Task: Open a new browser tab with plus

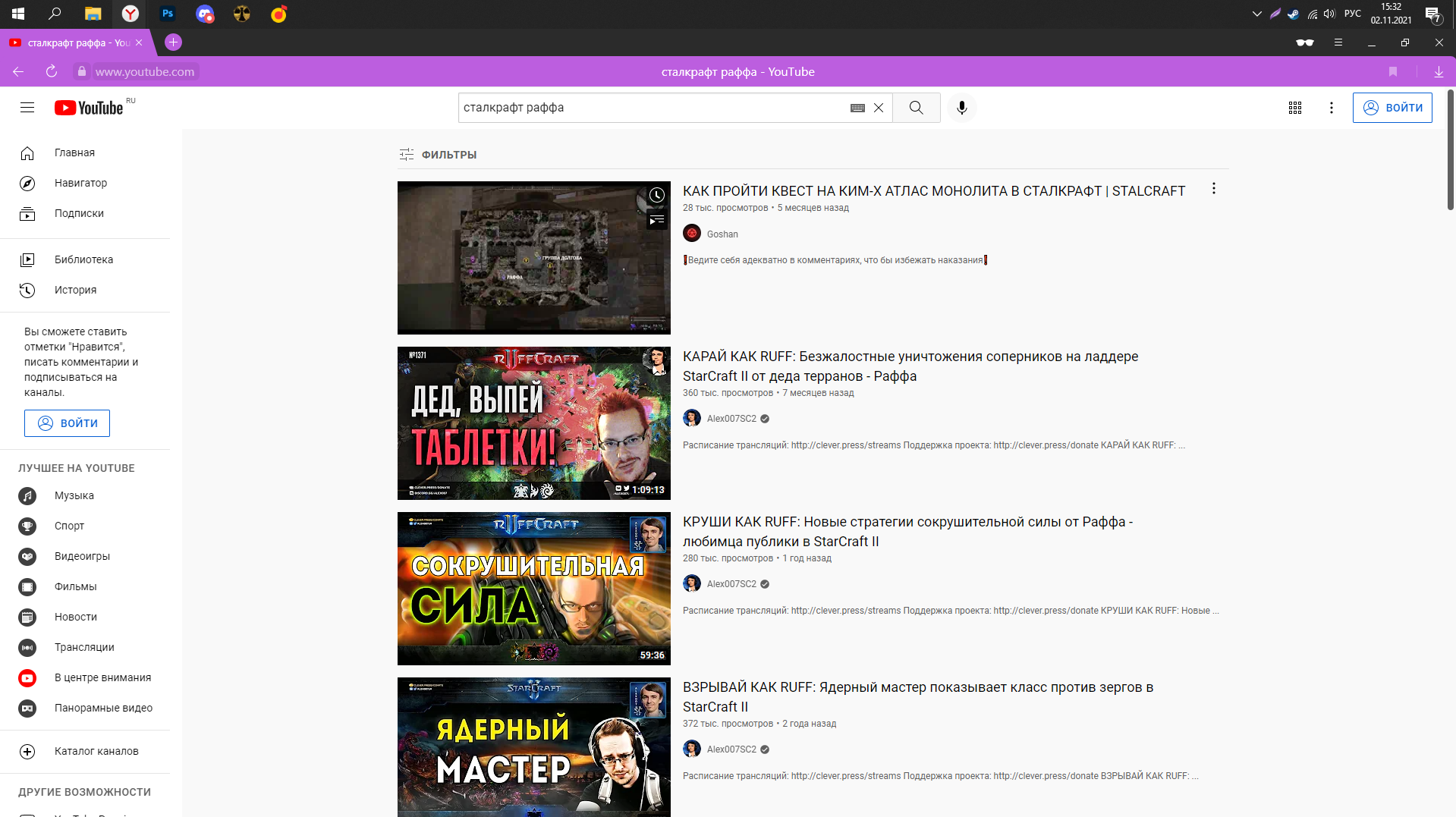Action: click(x=173, y=42)
